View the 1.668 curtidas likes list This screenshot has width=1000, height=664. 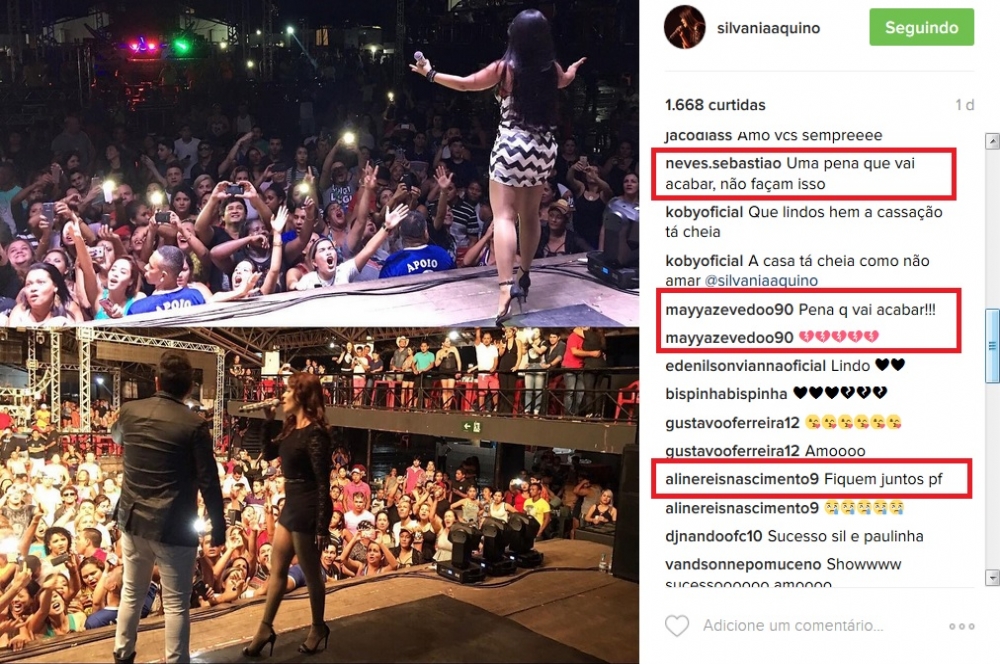tap(715, 105)
